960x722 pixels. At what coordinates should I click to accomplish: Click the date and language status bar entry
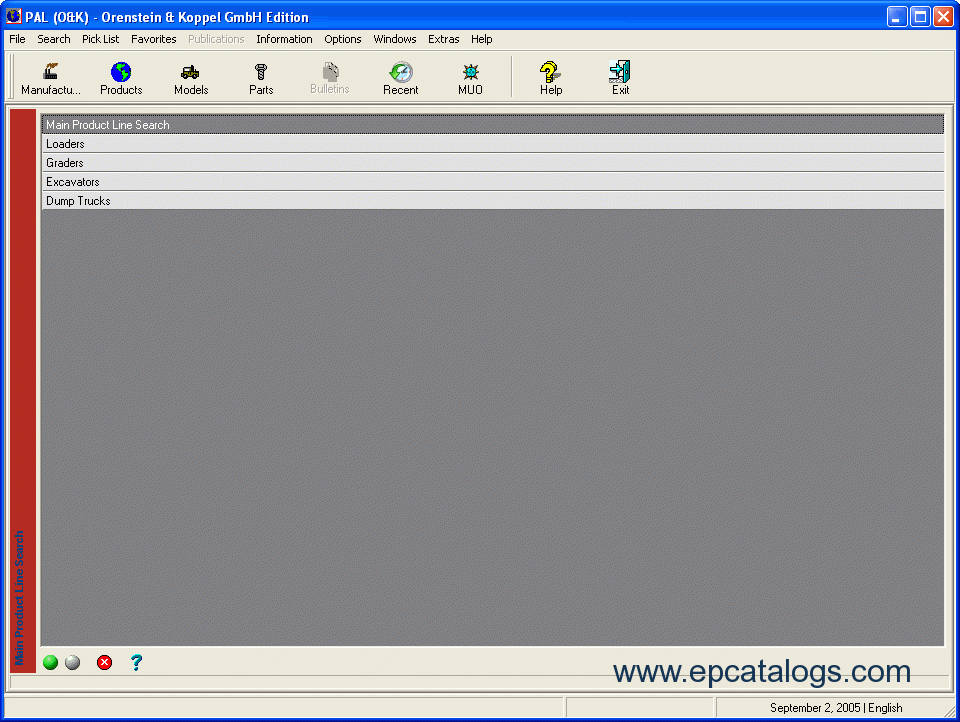pos(836,708)
